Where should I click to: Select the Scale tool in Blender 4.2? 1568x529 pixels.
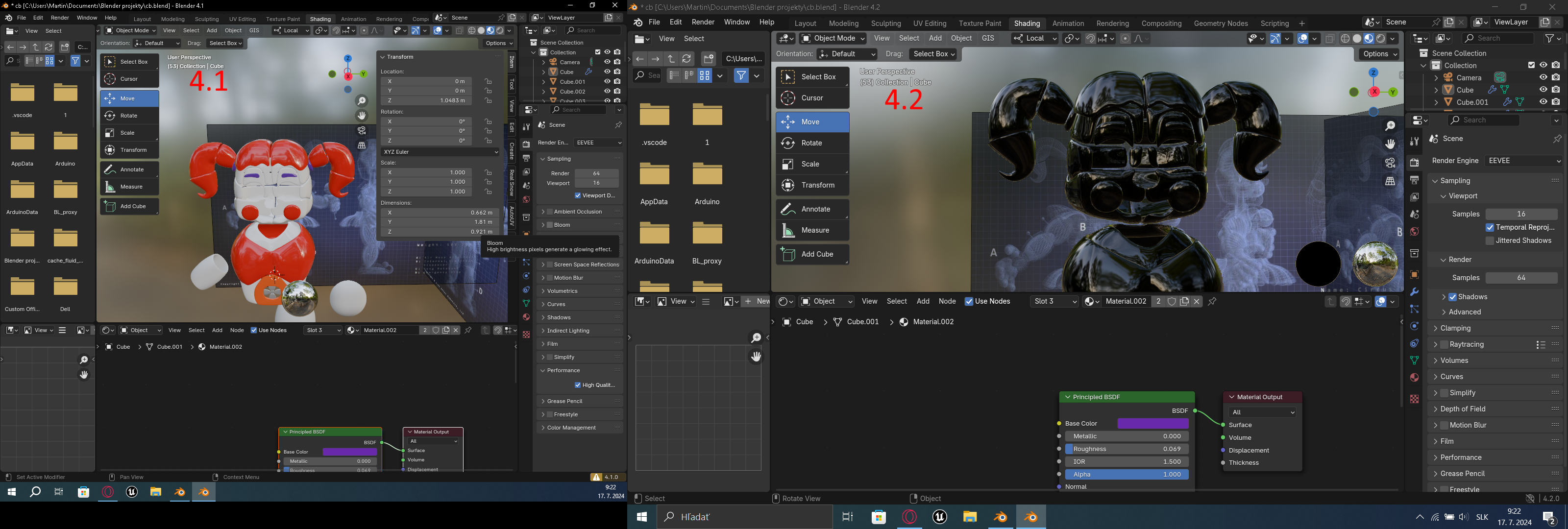(x=812, y=165)
